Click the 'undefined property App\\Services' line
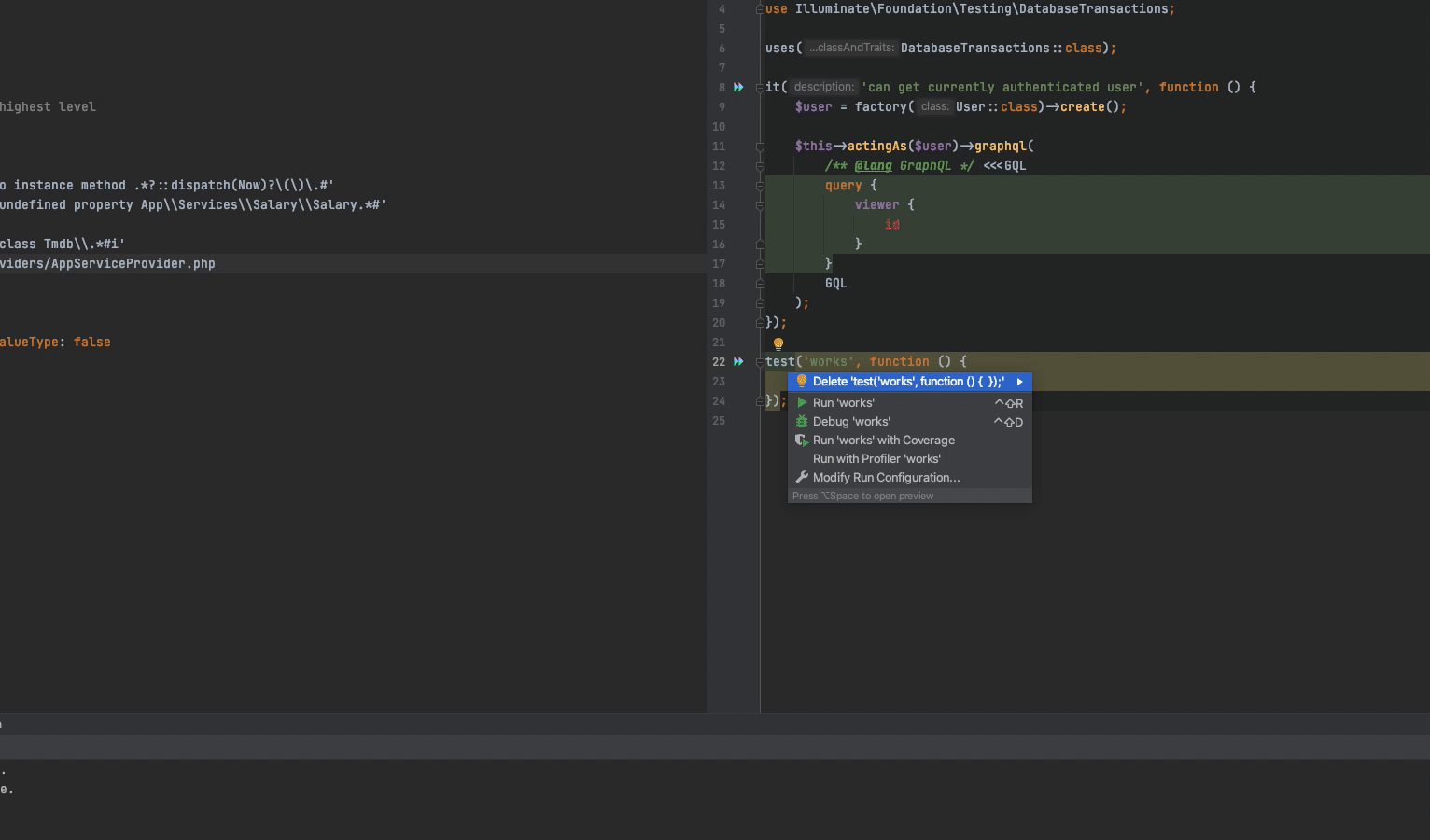The height and width of the screenshot is (840, 1430). coord(193,204)
